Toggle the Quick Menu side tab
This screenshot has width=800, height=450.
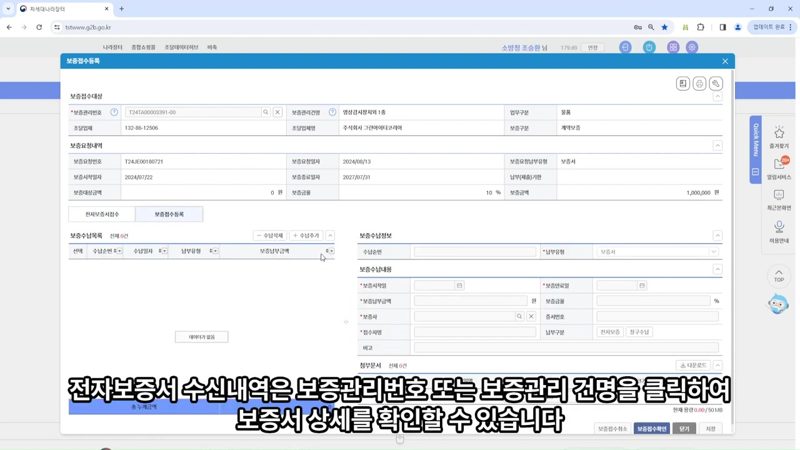756,149
